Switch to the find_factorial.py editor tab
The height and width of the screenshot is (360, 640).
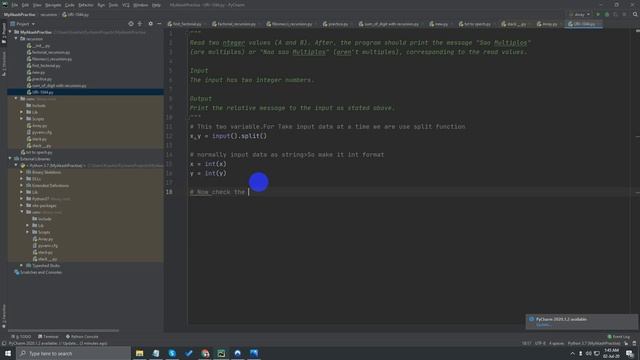[184, 24]
